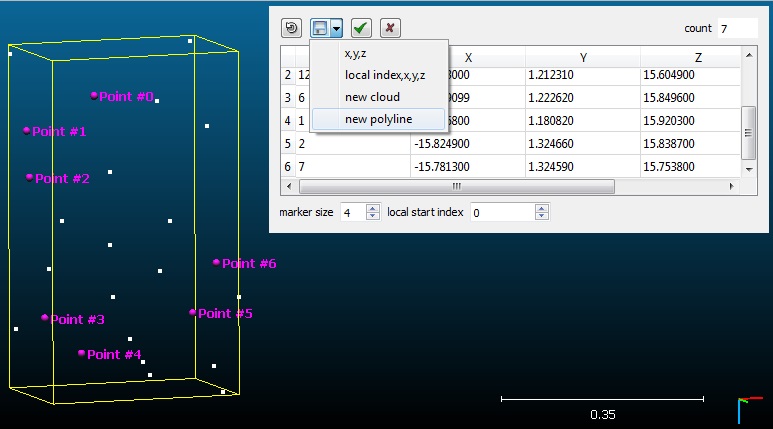
Task: Click the horizontal scroll right arrow
Action: 732,186
